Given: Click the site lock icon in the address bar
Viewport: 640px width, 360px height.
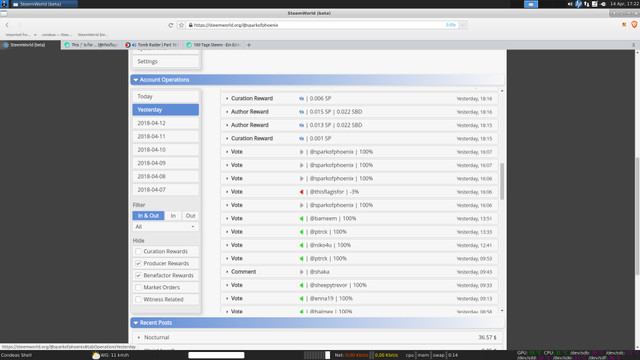Looking at the screenshot, I should coord(191,25).
